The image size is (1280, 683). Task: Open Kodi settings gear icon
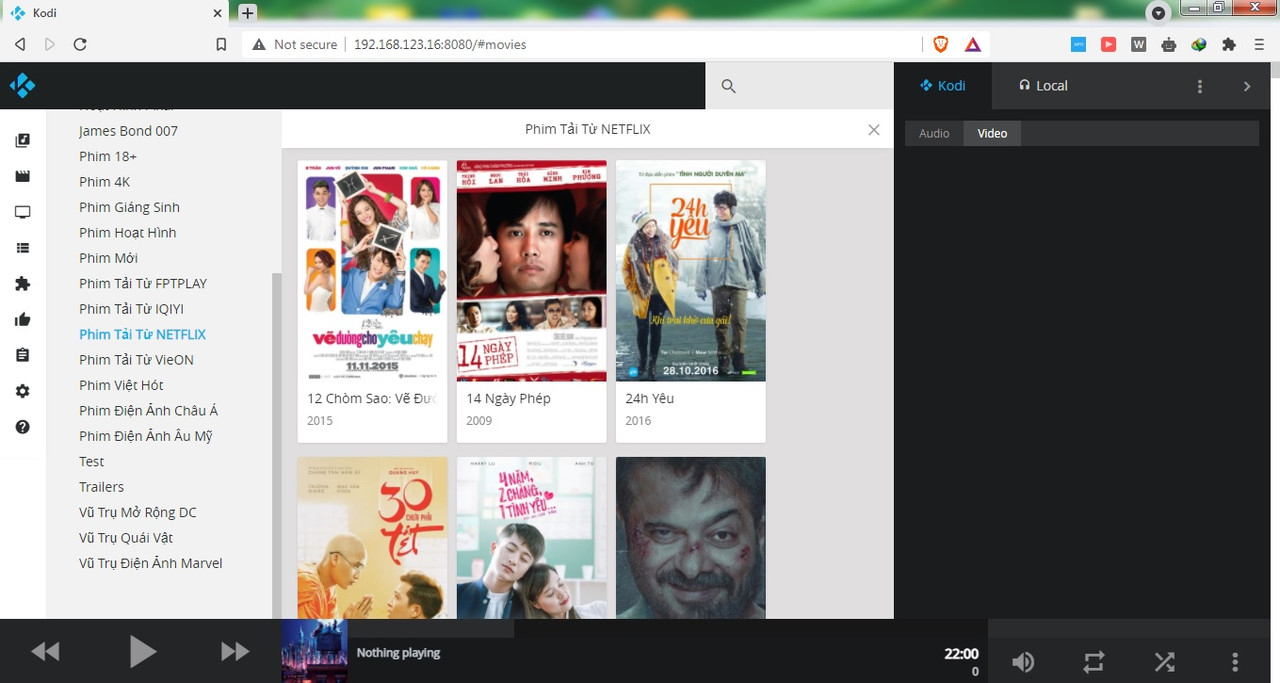click(22, 391)
